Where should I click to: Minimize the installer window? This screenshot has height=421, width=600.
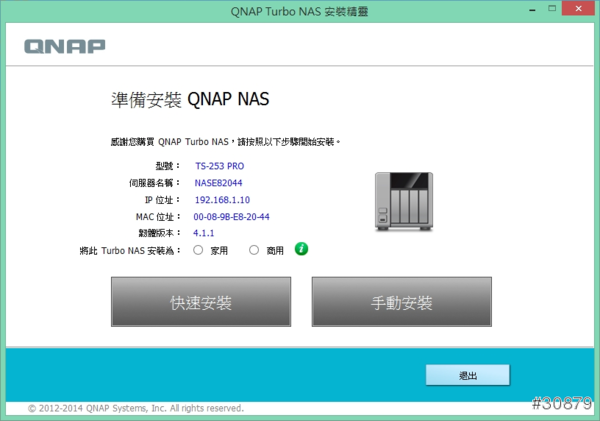pos(532,9)
